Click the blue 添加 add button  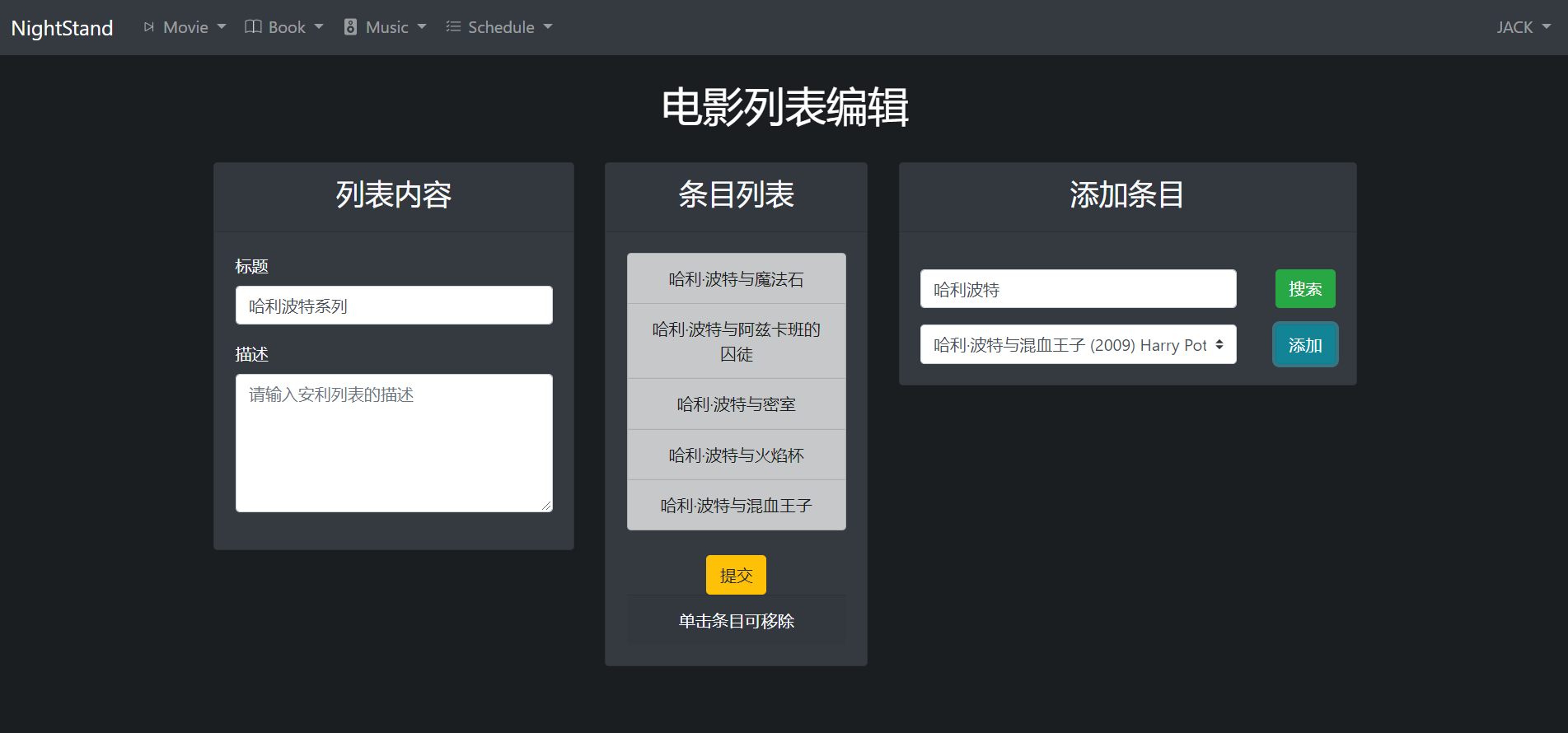pos(1305,345)
